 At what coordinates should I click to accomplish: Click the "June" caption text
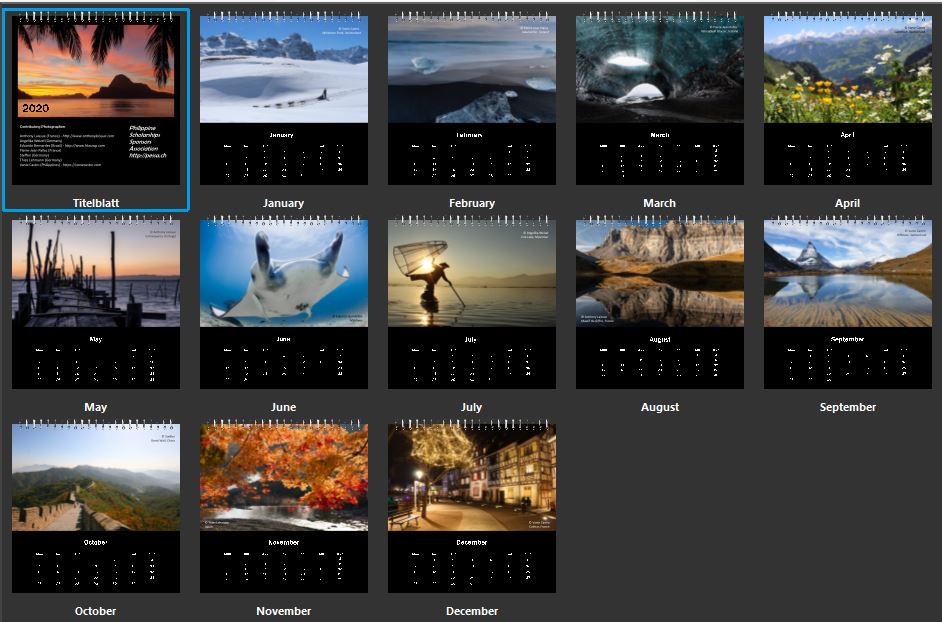coord(283,407)
